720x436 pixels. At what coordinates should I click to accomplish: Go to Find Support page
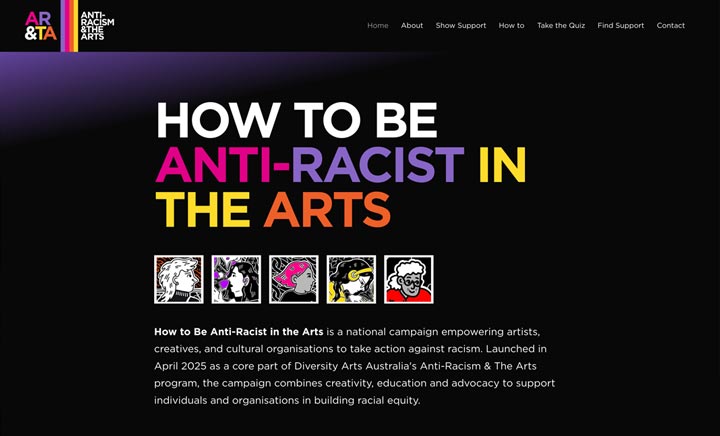[621, 26]
